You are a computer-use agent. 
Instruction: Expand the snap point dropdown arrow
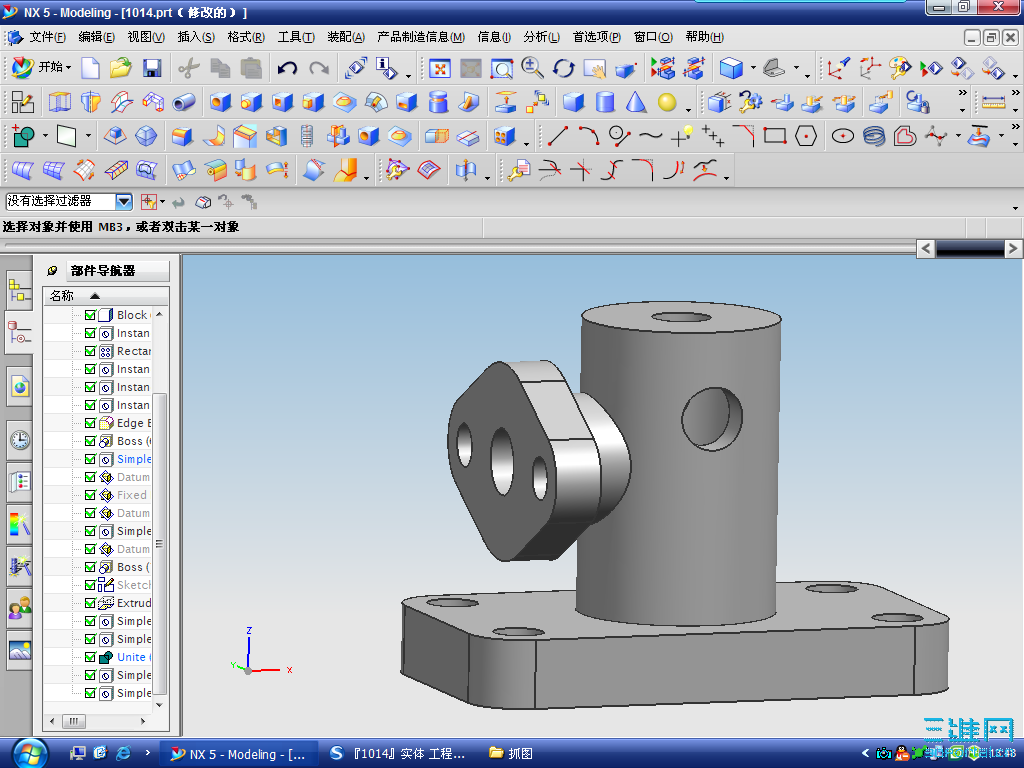click(x=162, y=202)
